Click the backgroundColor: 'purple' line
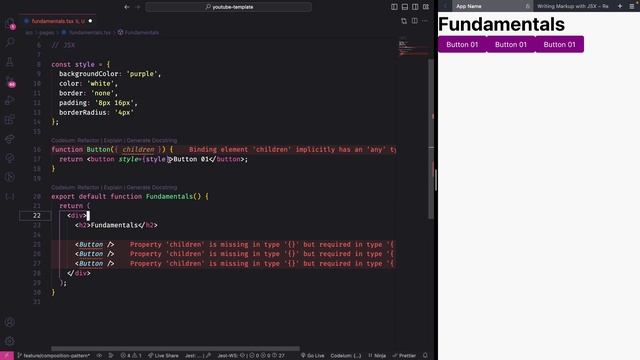The image size is (640, 360). 110,74
